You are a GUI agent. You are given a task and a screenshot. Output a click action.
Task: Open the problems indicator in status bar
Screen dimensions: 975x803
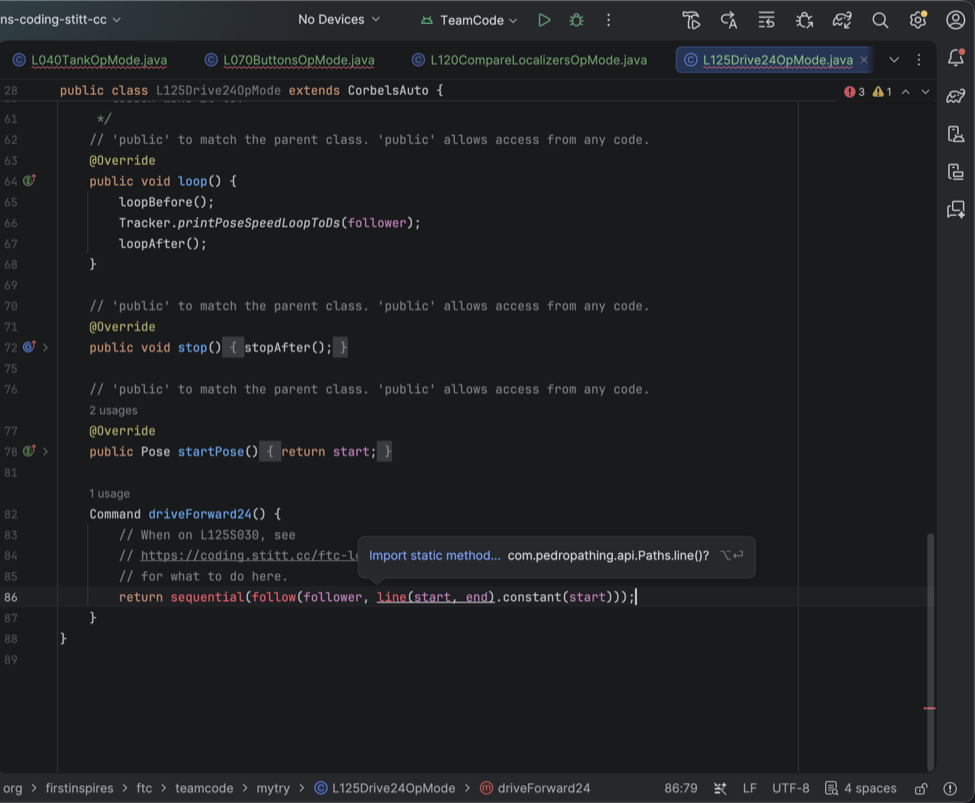[x=950, y=788]
